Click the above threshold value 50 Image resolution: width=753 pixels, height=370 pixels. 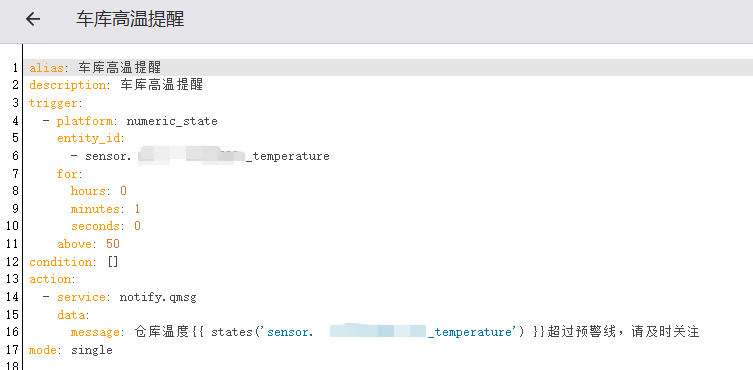(x=113, y=244)
